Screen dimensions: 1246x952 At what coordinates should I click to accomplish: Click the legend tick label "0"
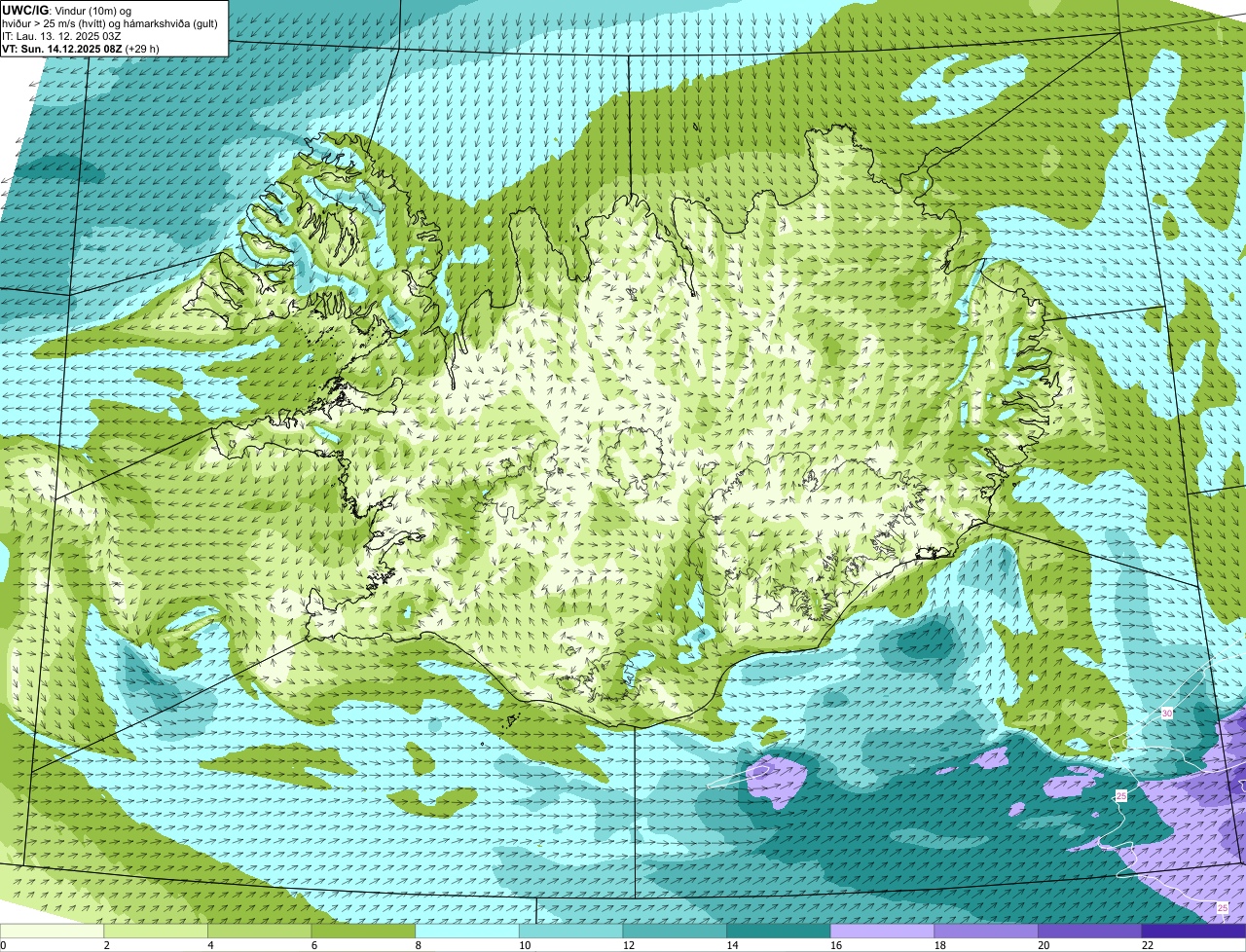click(3, 945)
